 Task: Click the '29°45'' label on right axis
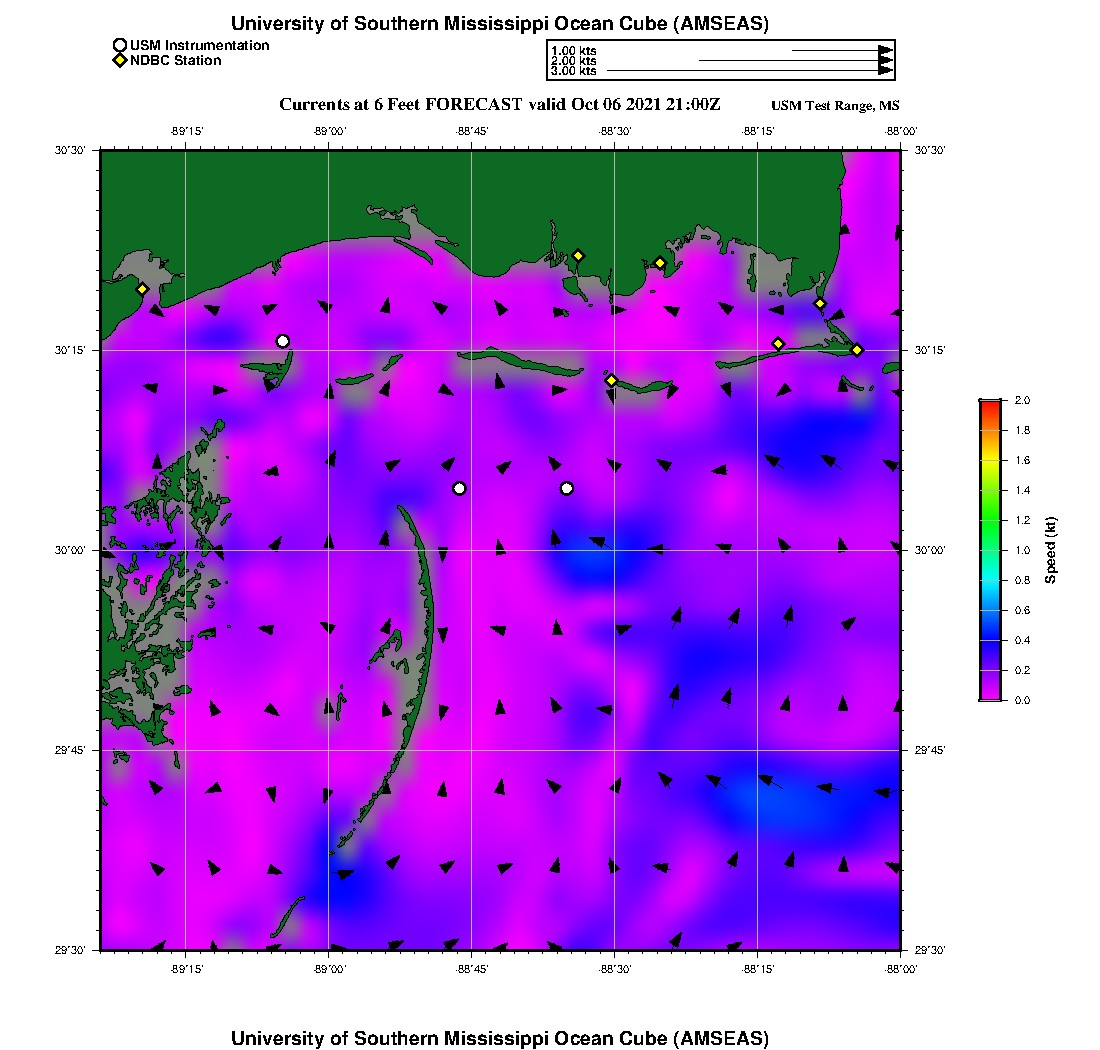[x=930, y=750]
